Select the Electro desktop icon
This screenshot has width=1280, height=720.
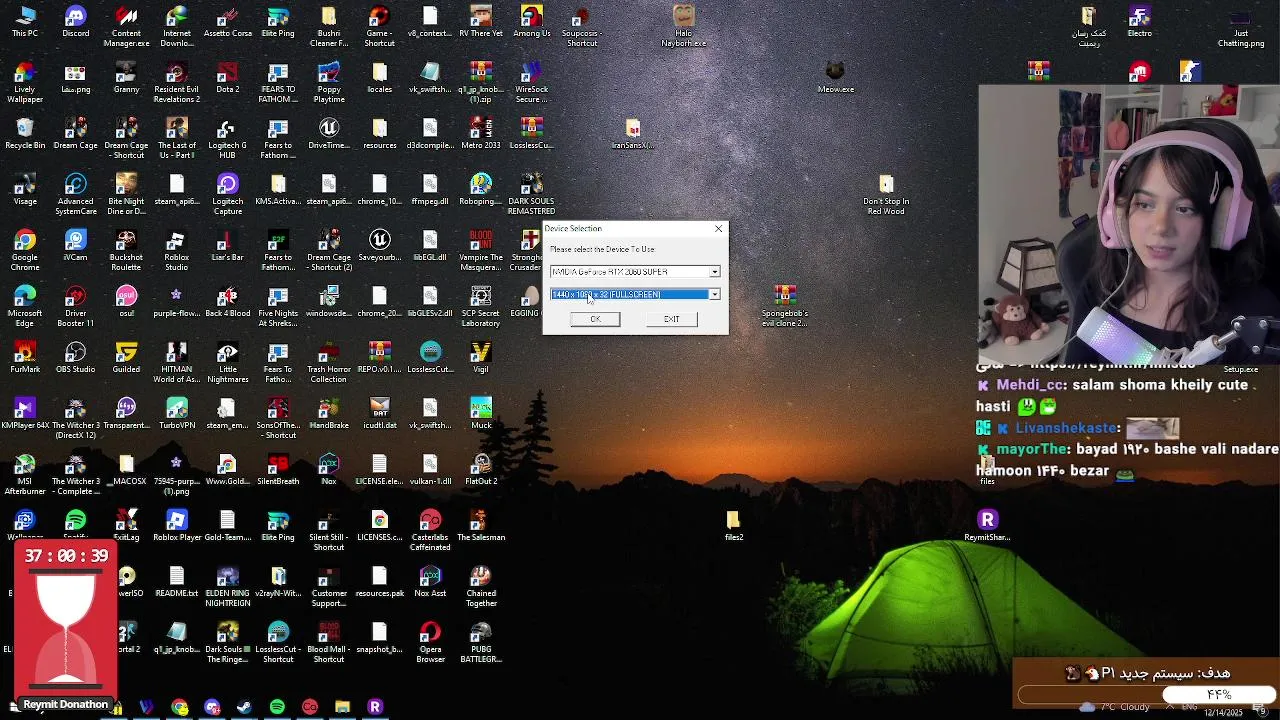point(1140,22)
